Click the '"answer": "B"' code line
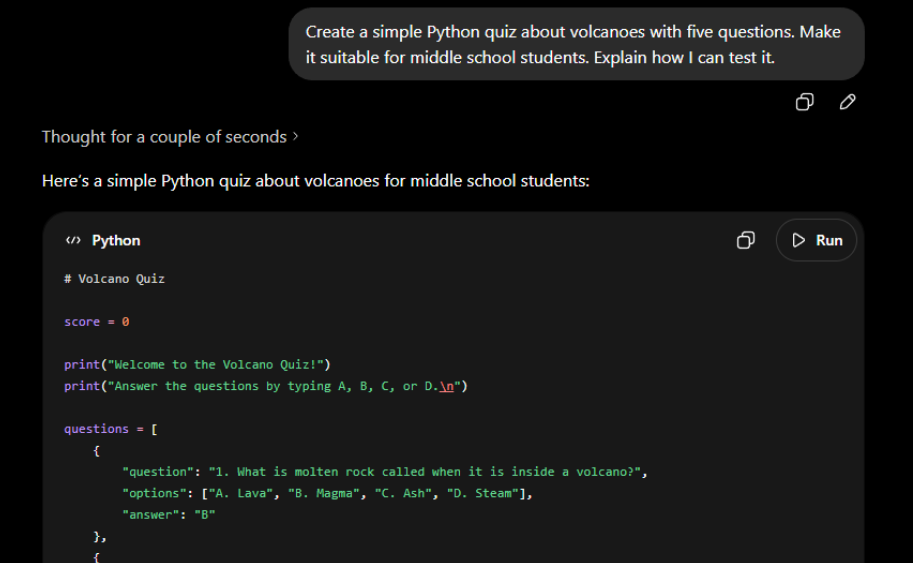 tap(169, 515)
